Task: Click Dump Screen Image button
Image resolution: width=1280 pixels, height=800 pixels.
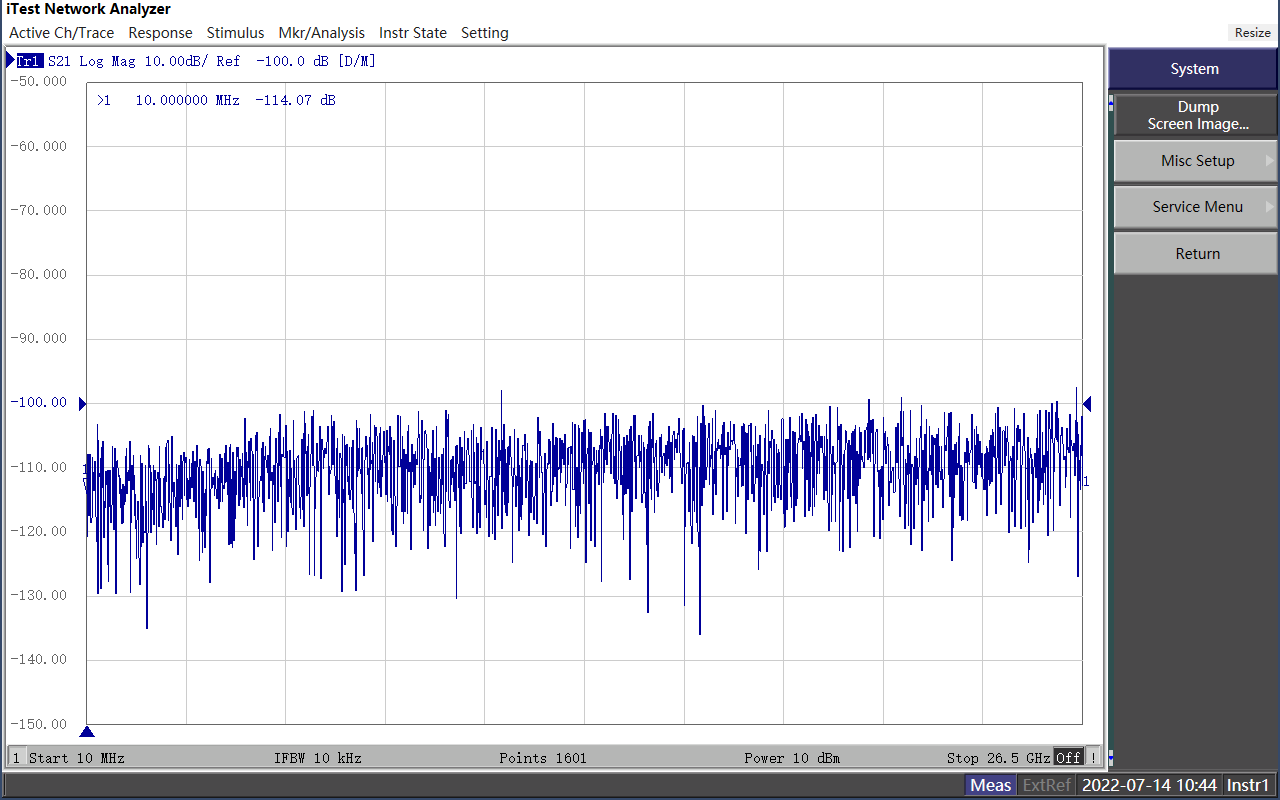Action: pos(1197,115)
